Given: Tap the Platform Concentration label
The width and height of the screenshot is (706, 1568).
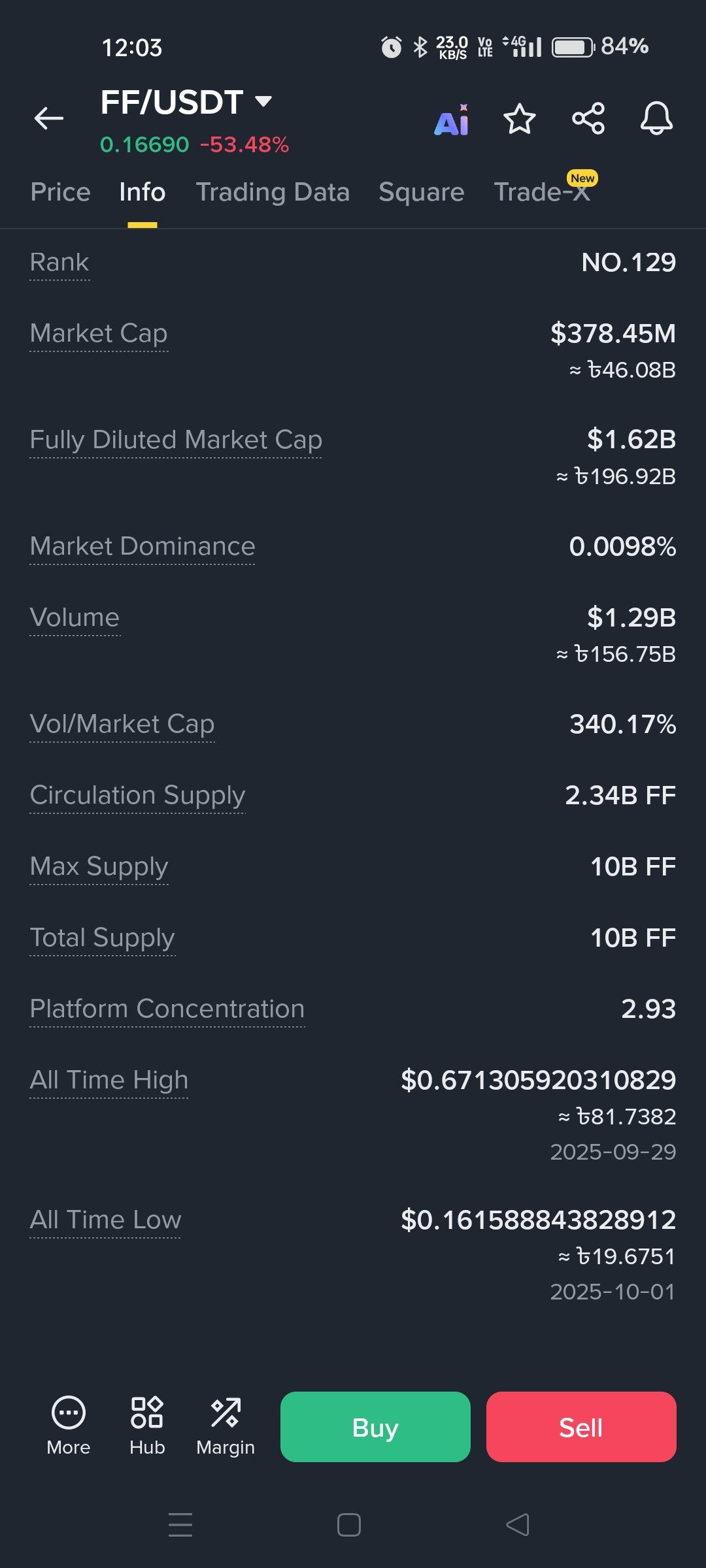Looking at the screenshot, I should click(x=167, y=1009).
